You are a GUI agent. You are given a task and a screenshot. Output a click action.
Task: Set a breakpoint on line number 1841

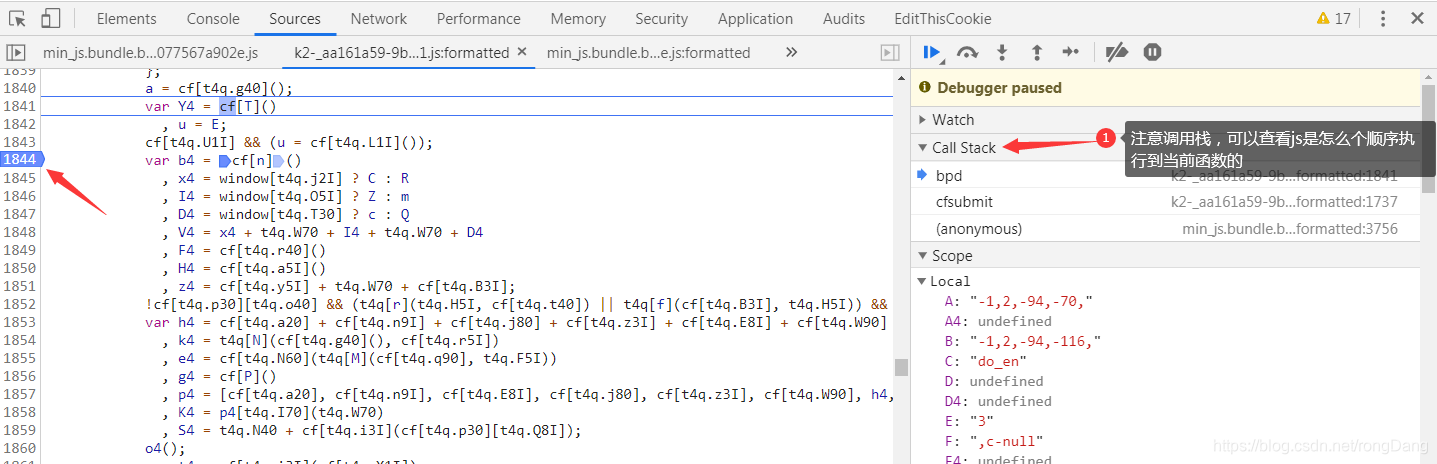coord(20,106)
